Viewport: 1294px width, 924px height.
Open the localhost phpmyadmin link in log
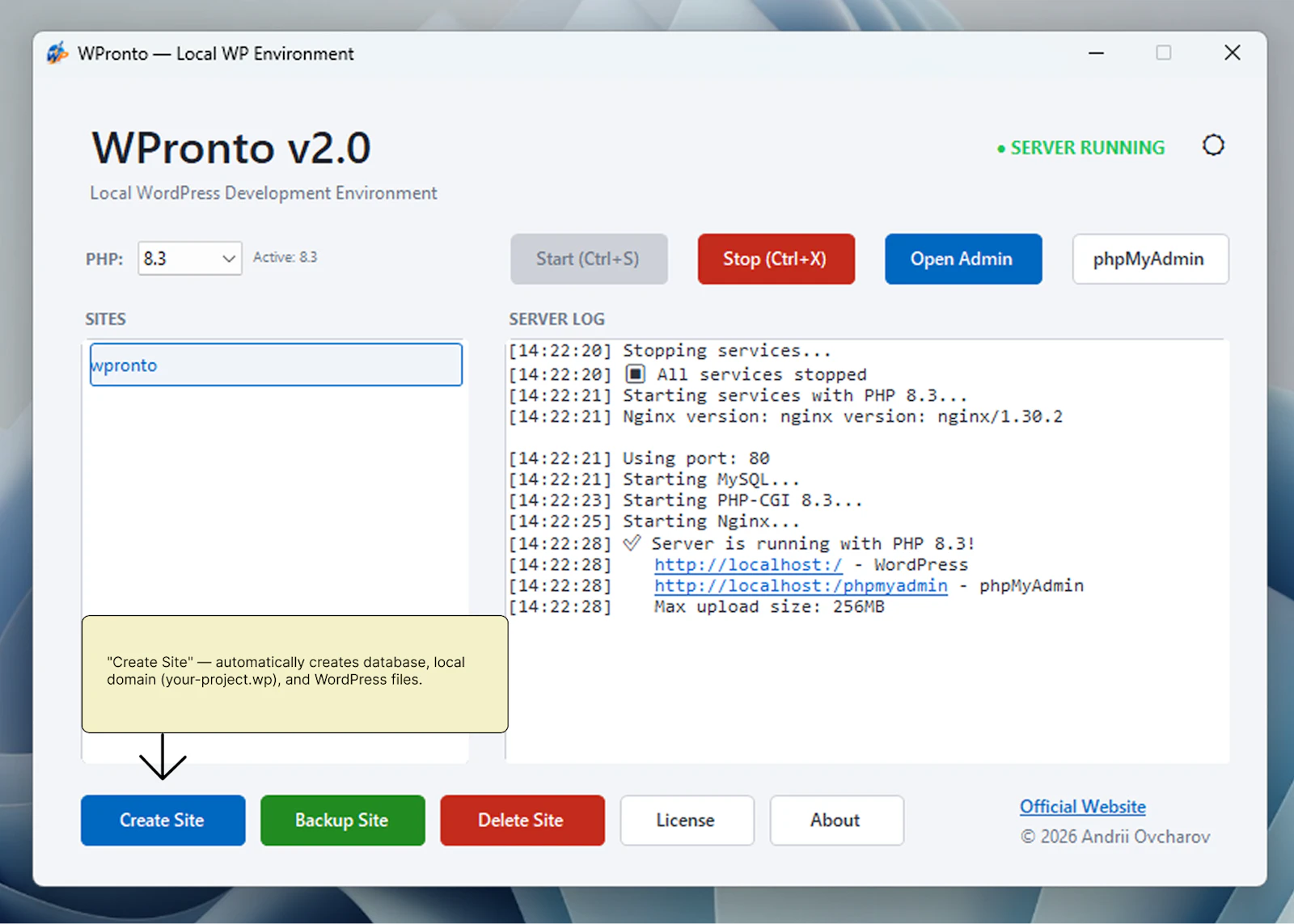[801, 586]
